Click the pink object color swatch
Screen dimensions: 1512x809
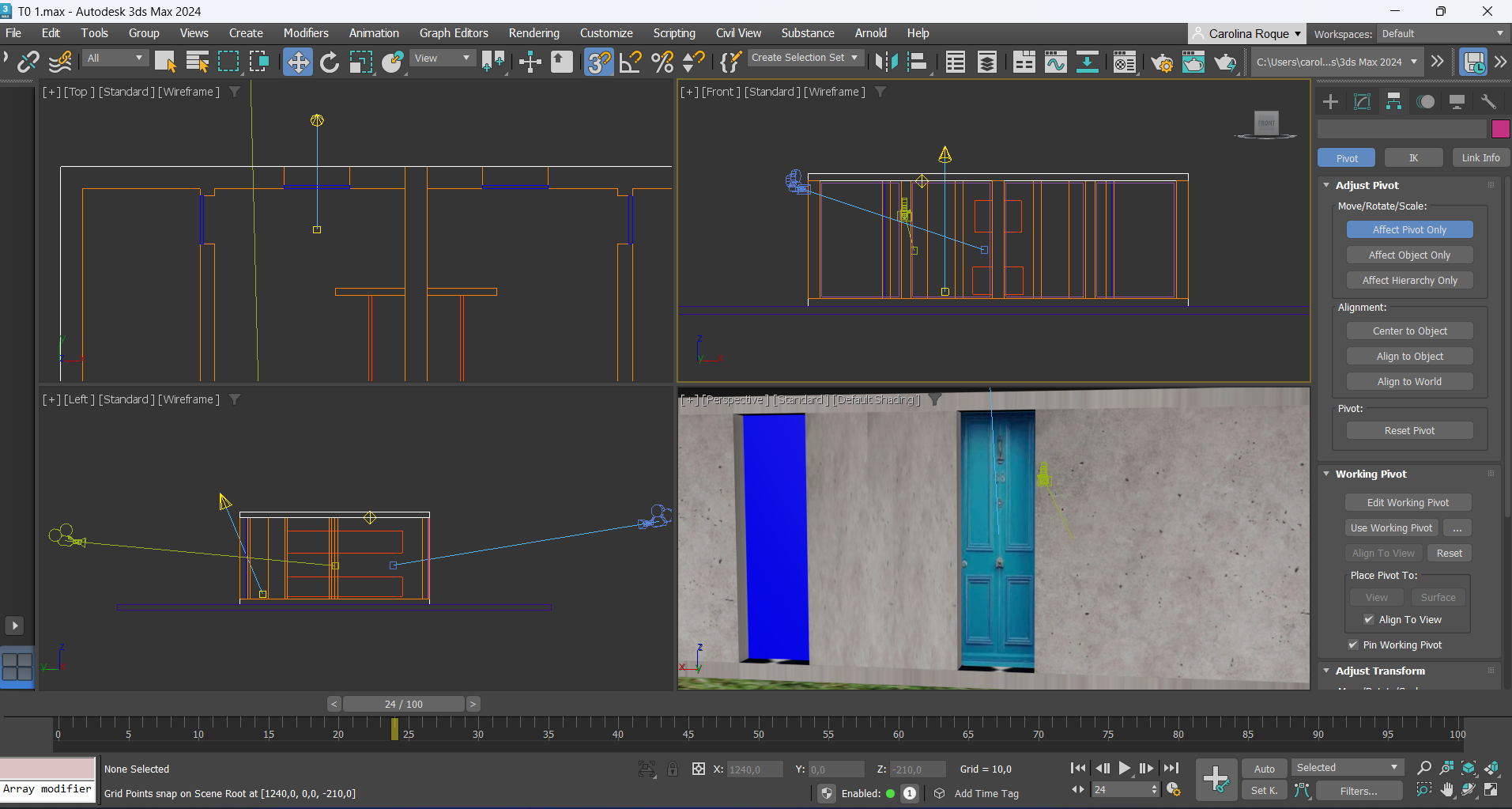click(1500, 128)
